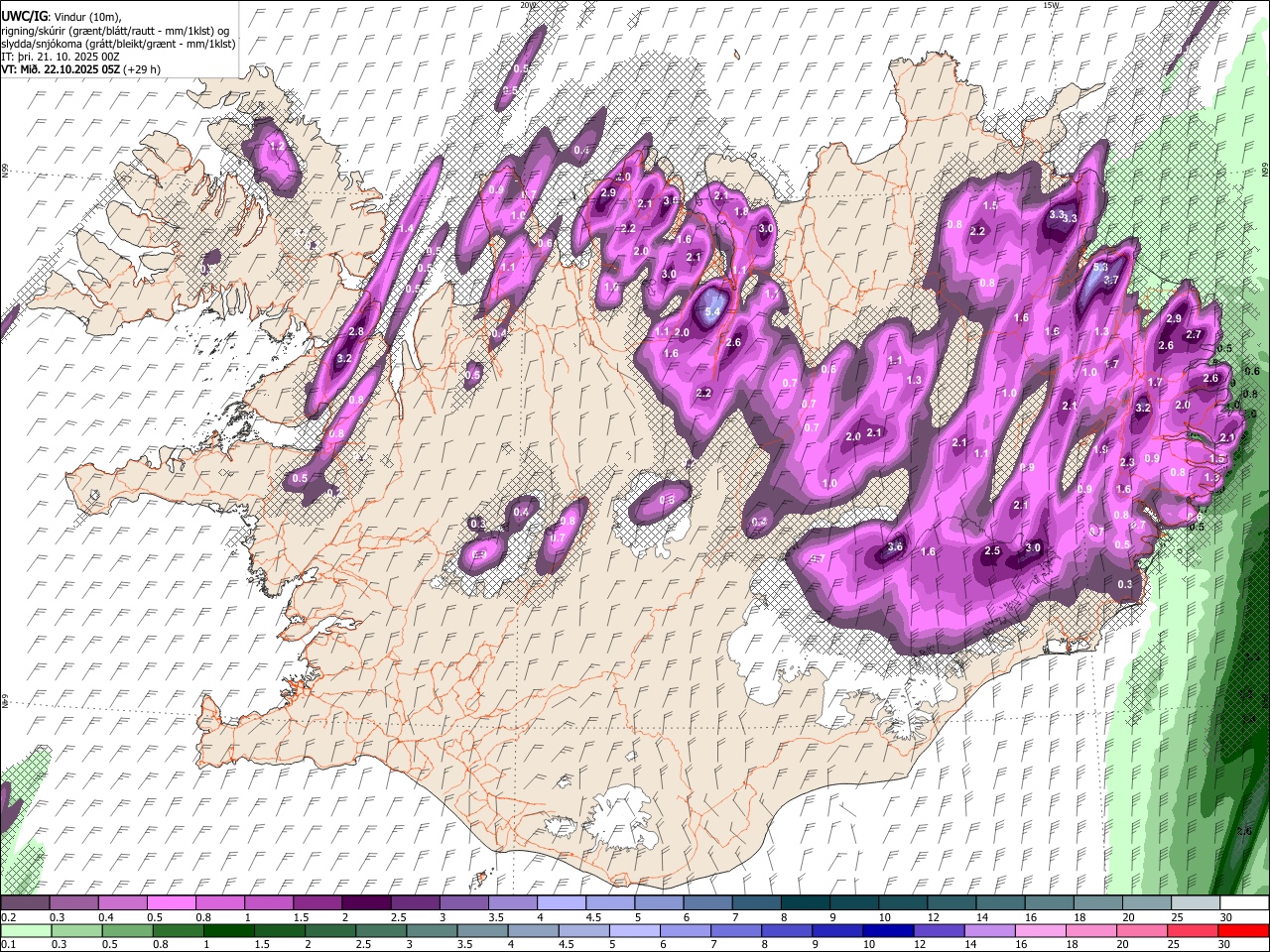Select the dark mauve snow-scale swatch labeled 0.2
The height and width of the screenshot is (952, 1270).
pyautogui.click(x=24, y=902)
